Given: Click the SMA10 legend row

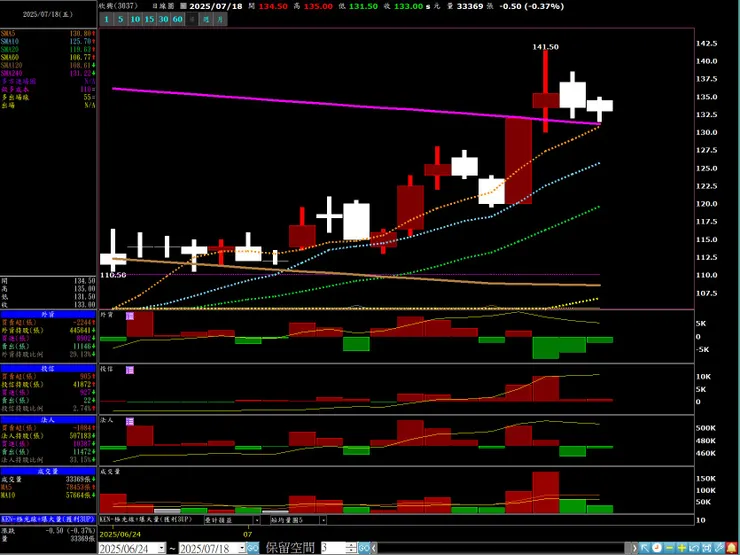Looking at the screenshot, I should 48,42.
